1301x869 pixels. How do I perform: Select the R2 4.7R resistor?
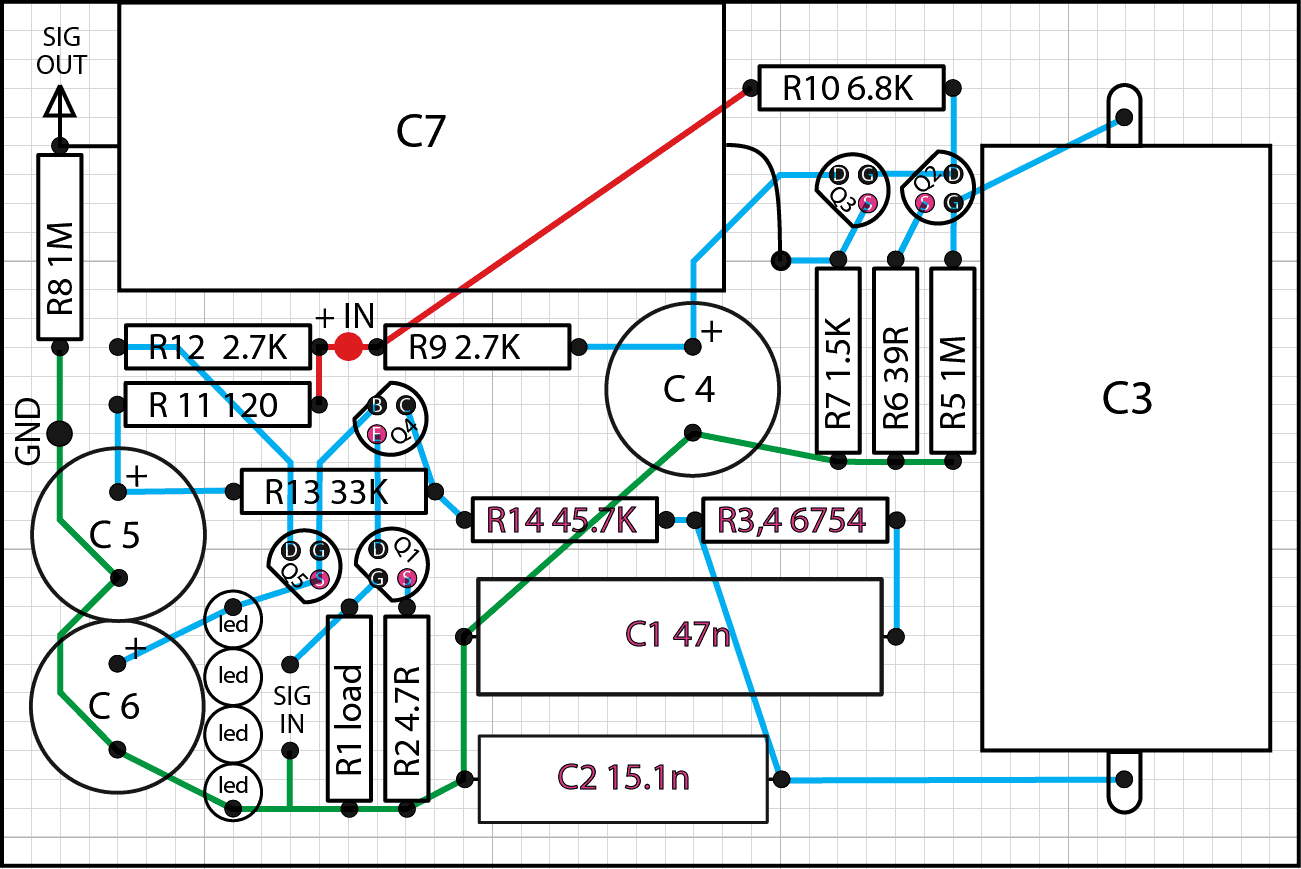point(406,708)
